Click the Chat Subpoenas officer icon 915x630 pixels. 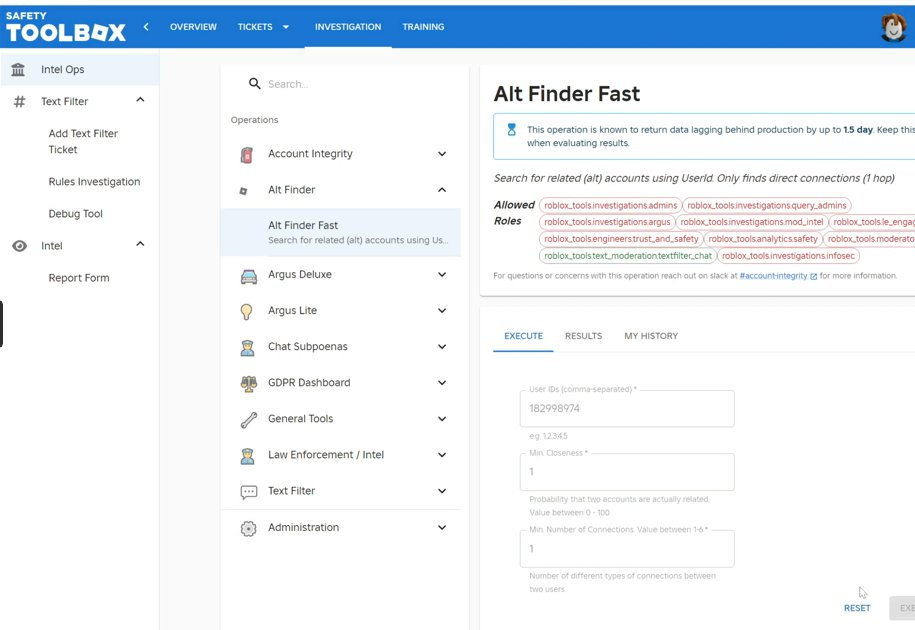(247, 348)
